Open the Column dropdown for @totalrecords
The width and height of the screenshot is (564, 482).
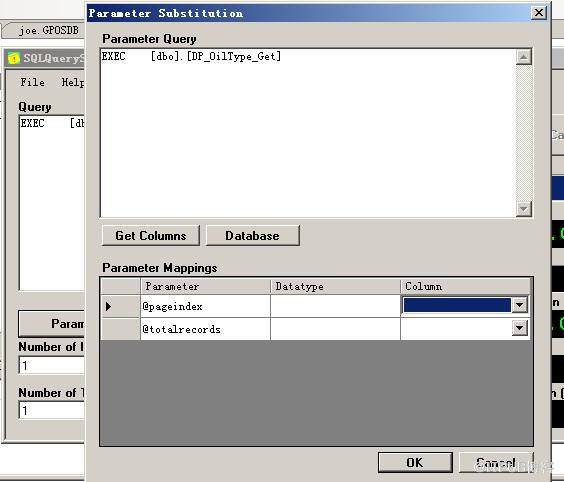(519, 328)
